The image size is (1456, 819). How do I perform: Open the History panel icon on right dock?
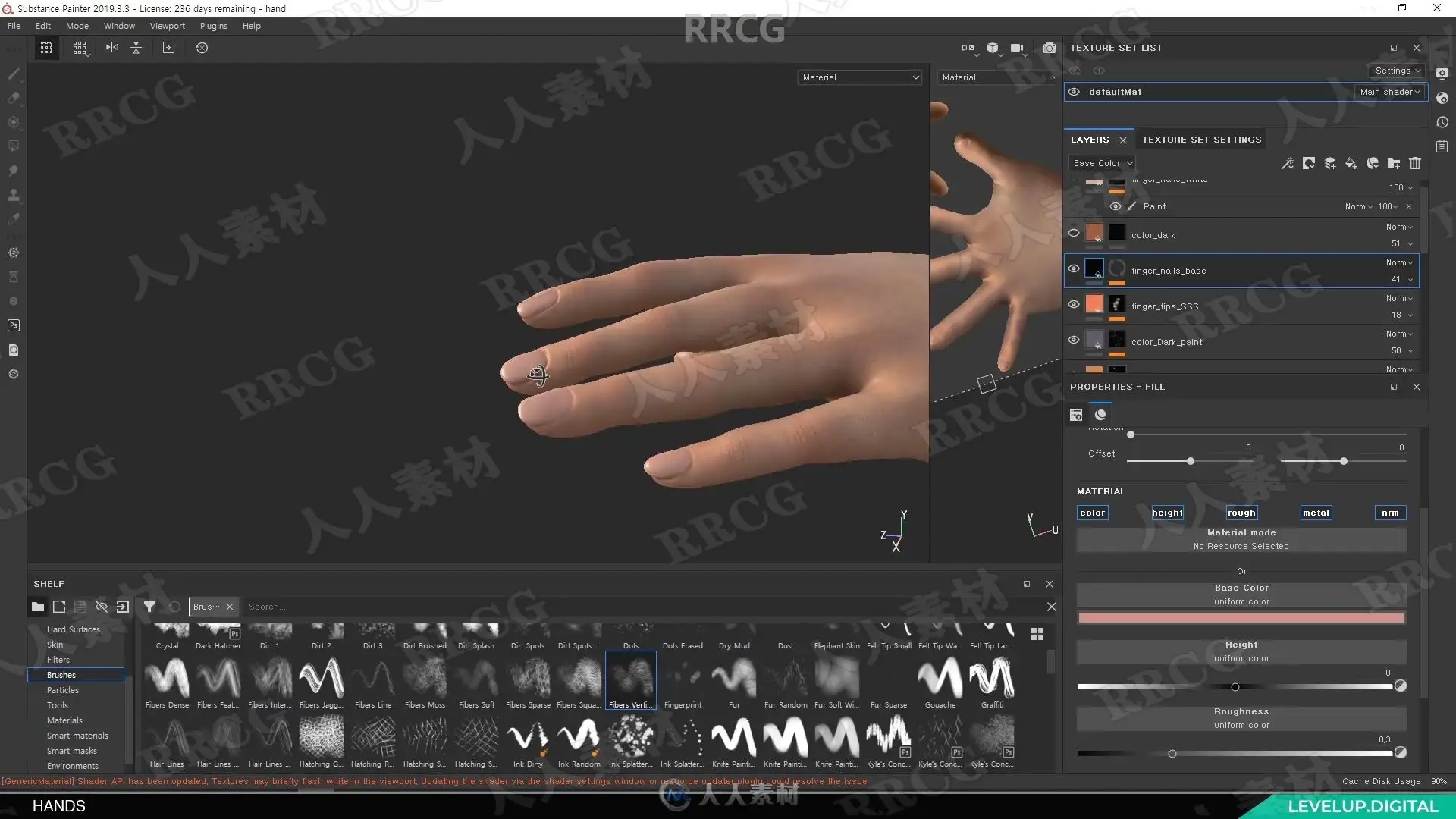click(1442, 122)
